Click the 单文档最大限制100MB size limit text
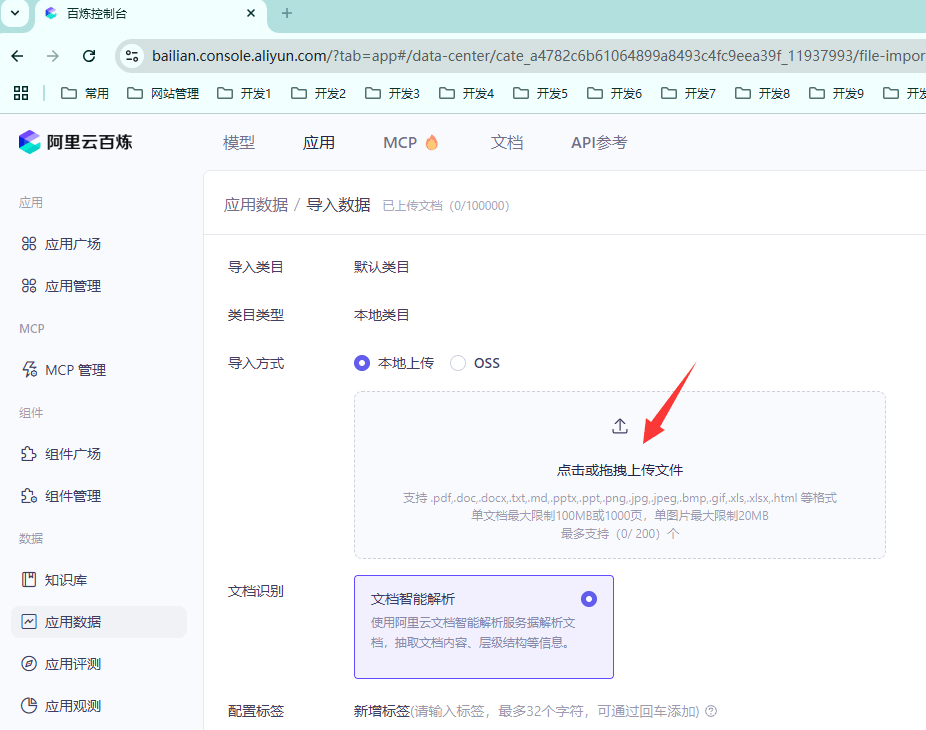The width and height of the screenshot is (926, 730). tap(619, 516)
